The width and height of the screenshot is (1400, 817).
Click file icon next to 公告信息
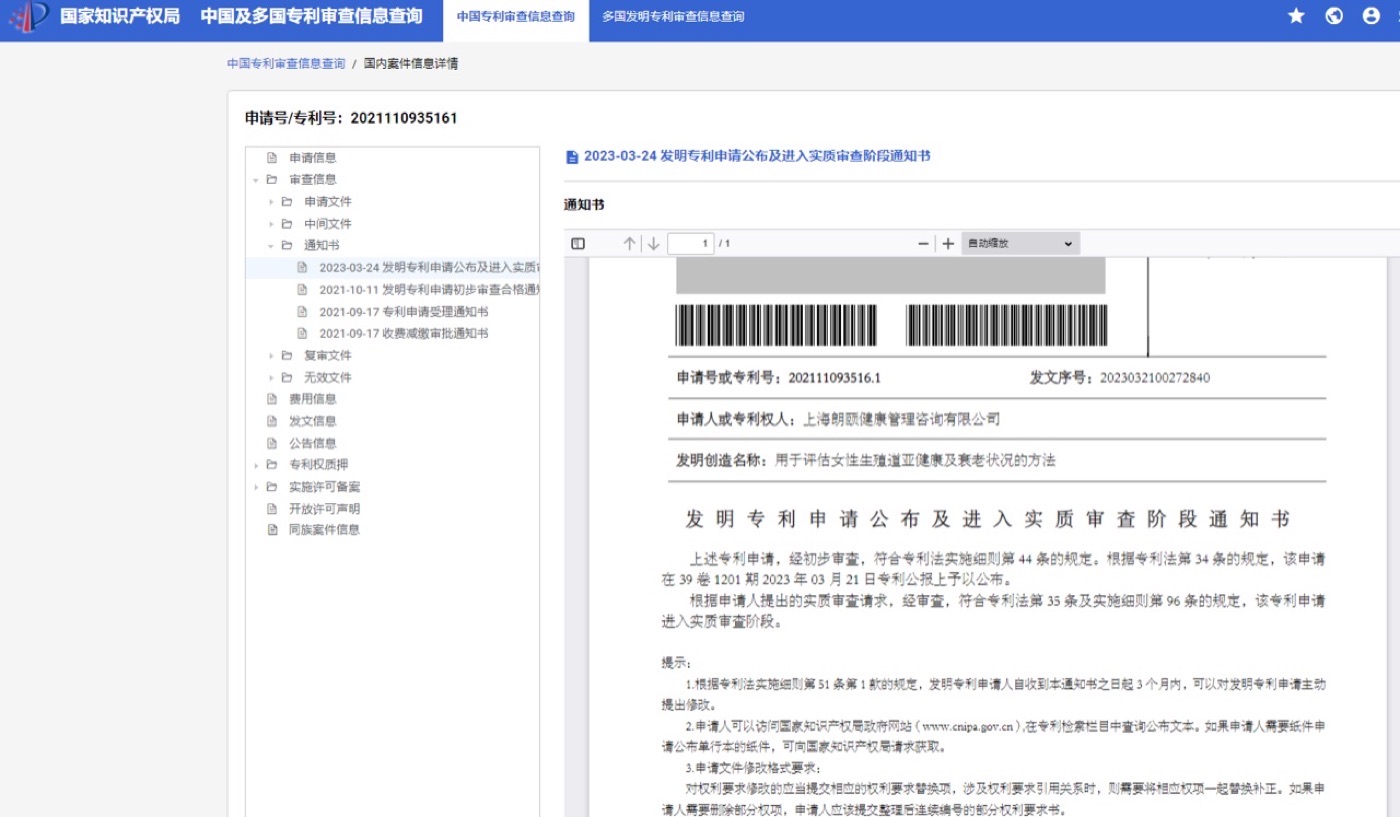(x=272, y=443)
